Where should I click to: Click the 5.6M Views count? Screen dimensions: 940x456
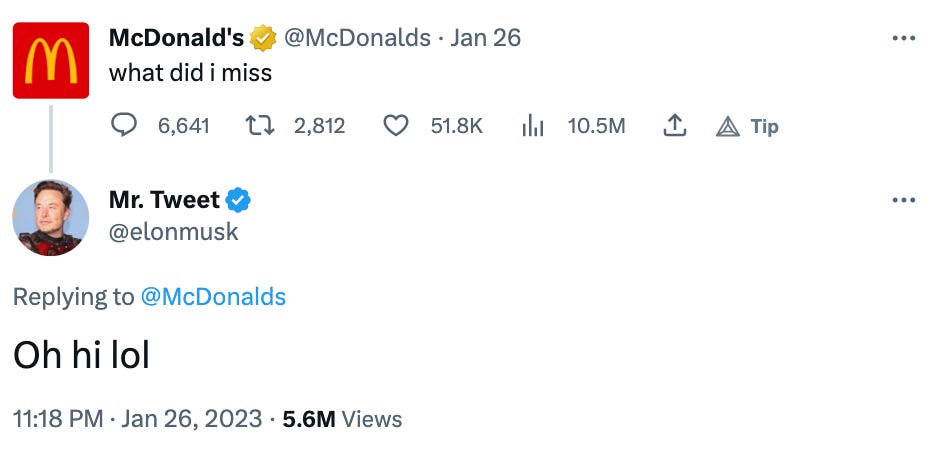(342, 419)
